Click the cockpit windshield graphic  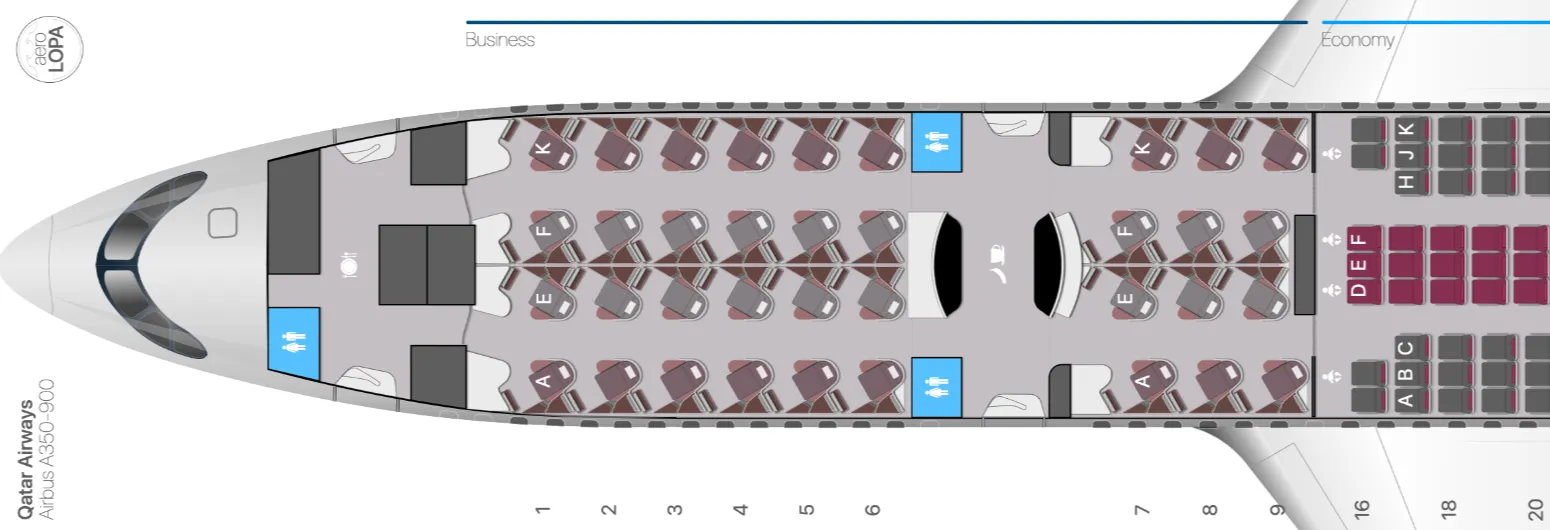[x=152, y=265]
